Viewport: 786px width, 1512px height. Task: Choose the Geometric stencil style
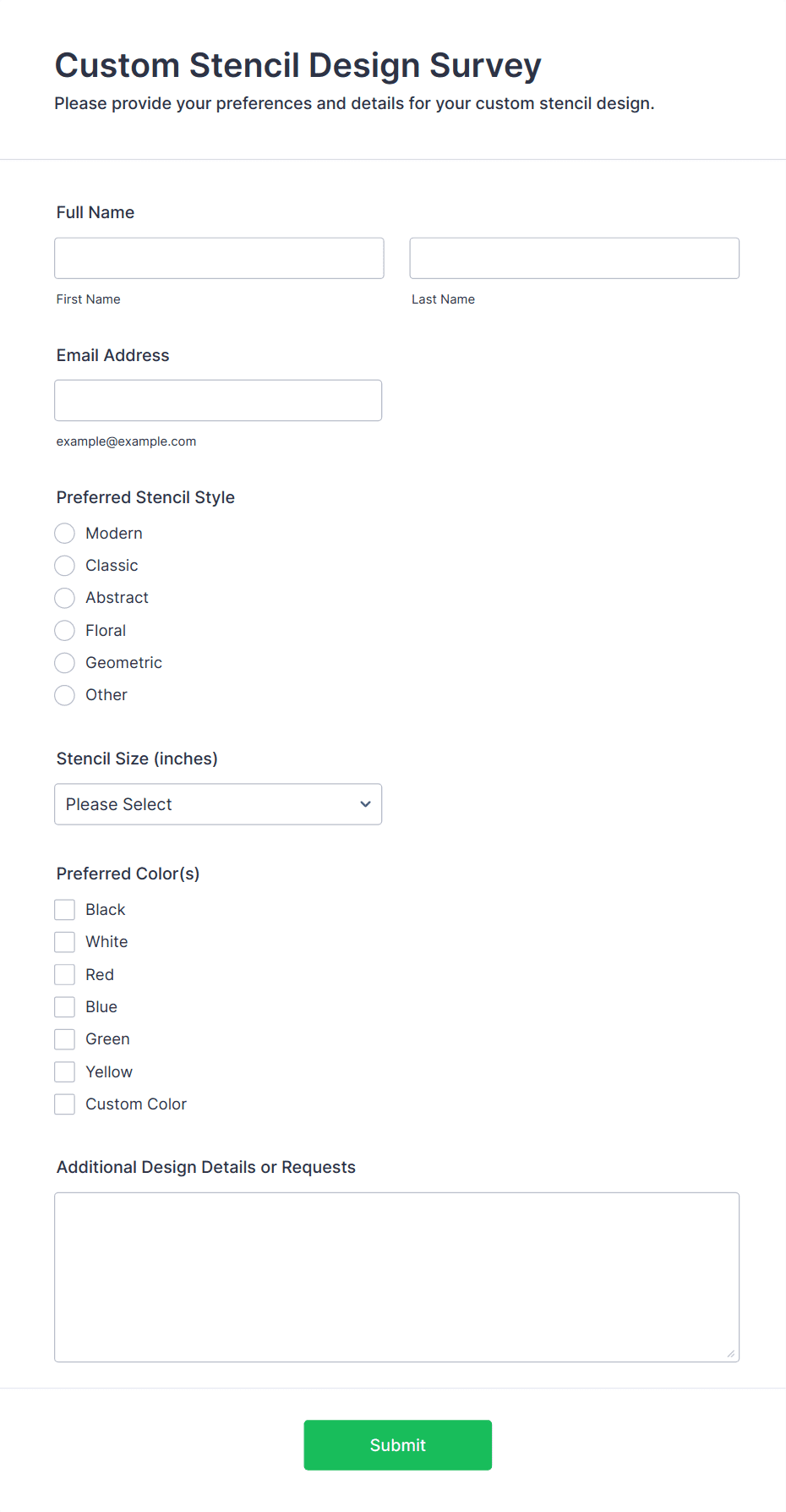tap(65, 663)
